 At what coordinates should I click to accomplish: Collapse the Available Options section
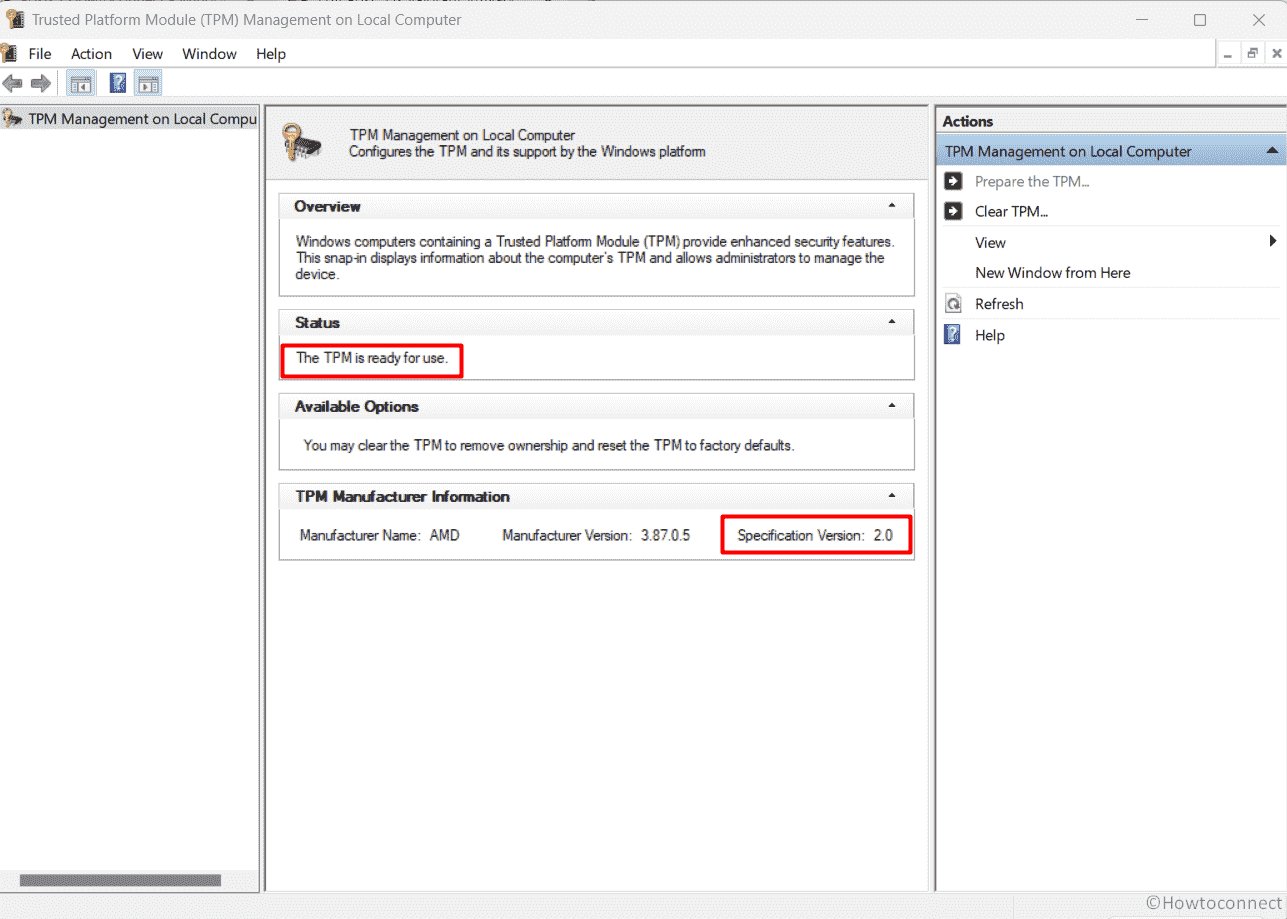click(x=892, y=406)
